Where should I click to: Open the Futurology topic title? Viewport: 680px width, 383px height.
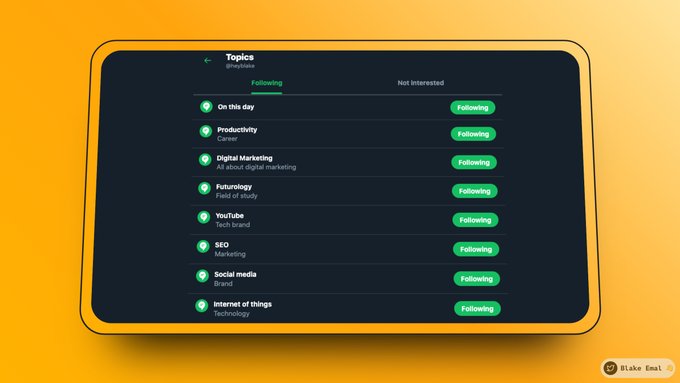tap(234, 187)
